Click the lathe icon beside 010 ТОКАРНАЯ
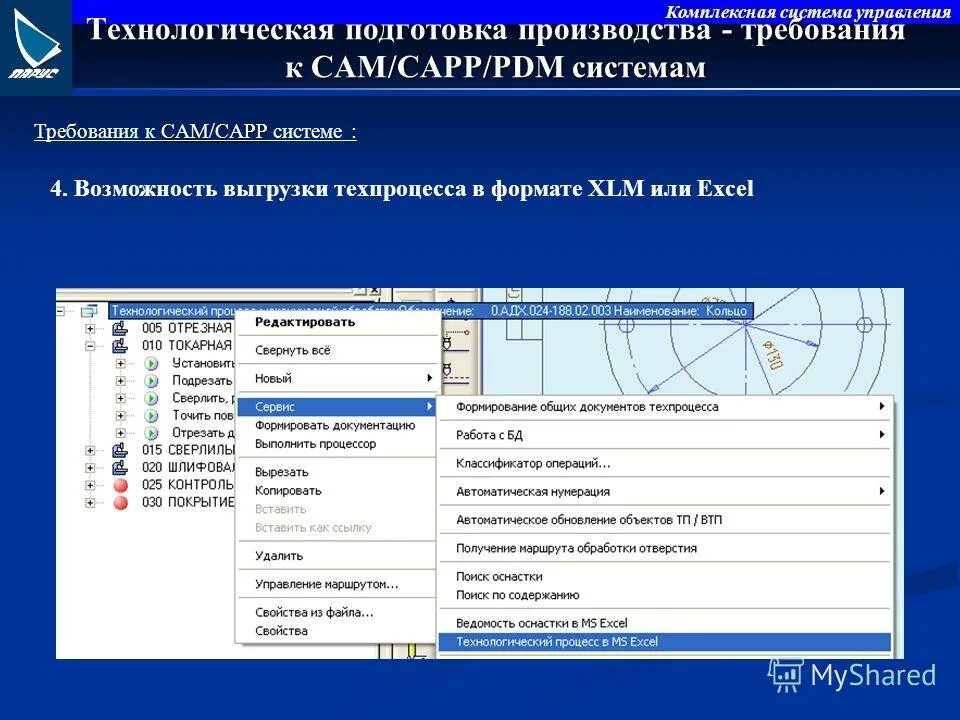Viewport: 960px width, 720px height. pyautogui.click(x=119, y=345)
